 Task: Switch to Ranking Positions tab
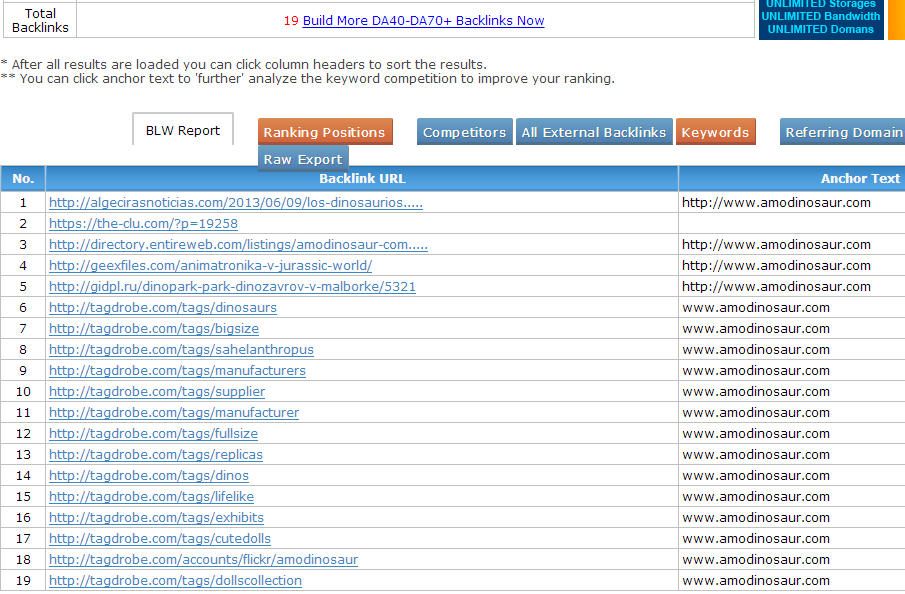point(325,132)
